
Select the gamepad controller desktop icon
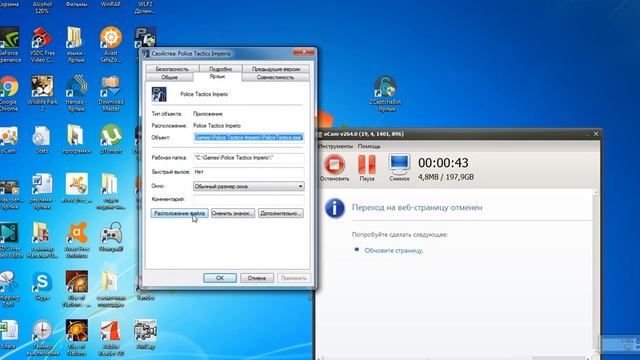pyautogui.click(x=111, y=237)
